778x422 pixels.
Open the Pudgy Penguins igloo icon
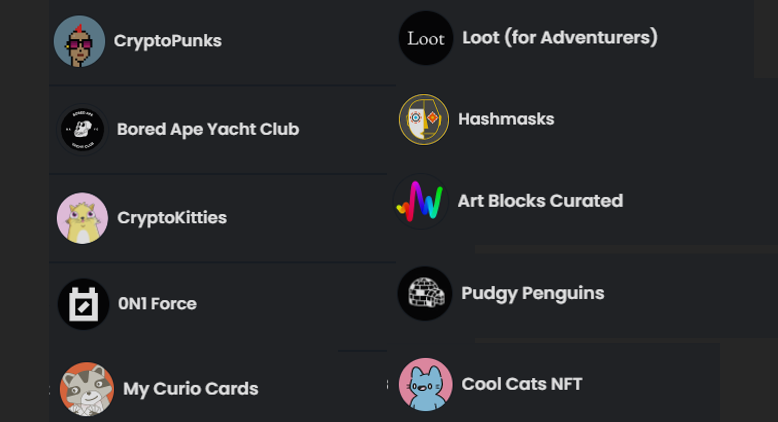pos(425,294)
